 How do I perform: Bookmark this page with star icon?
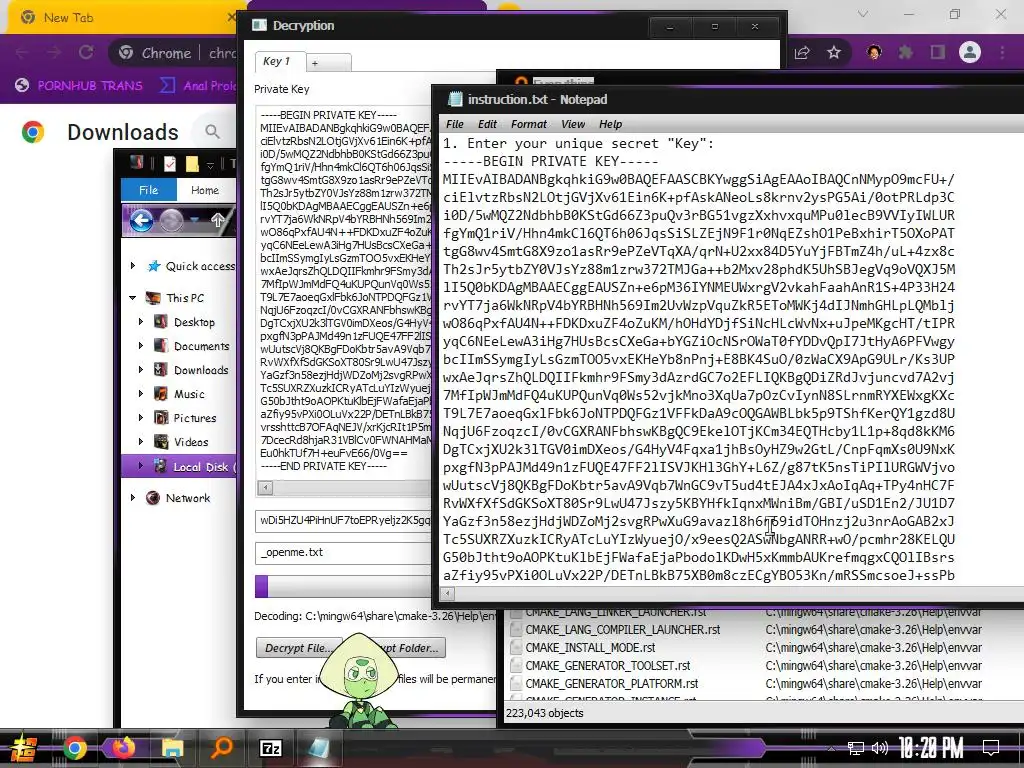pos(834,52)
